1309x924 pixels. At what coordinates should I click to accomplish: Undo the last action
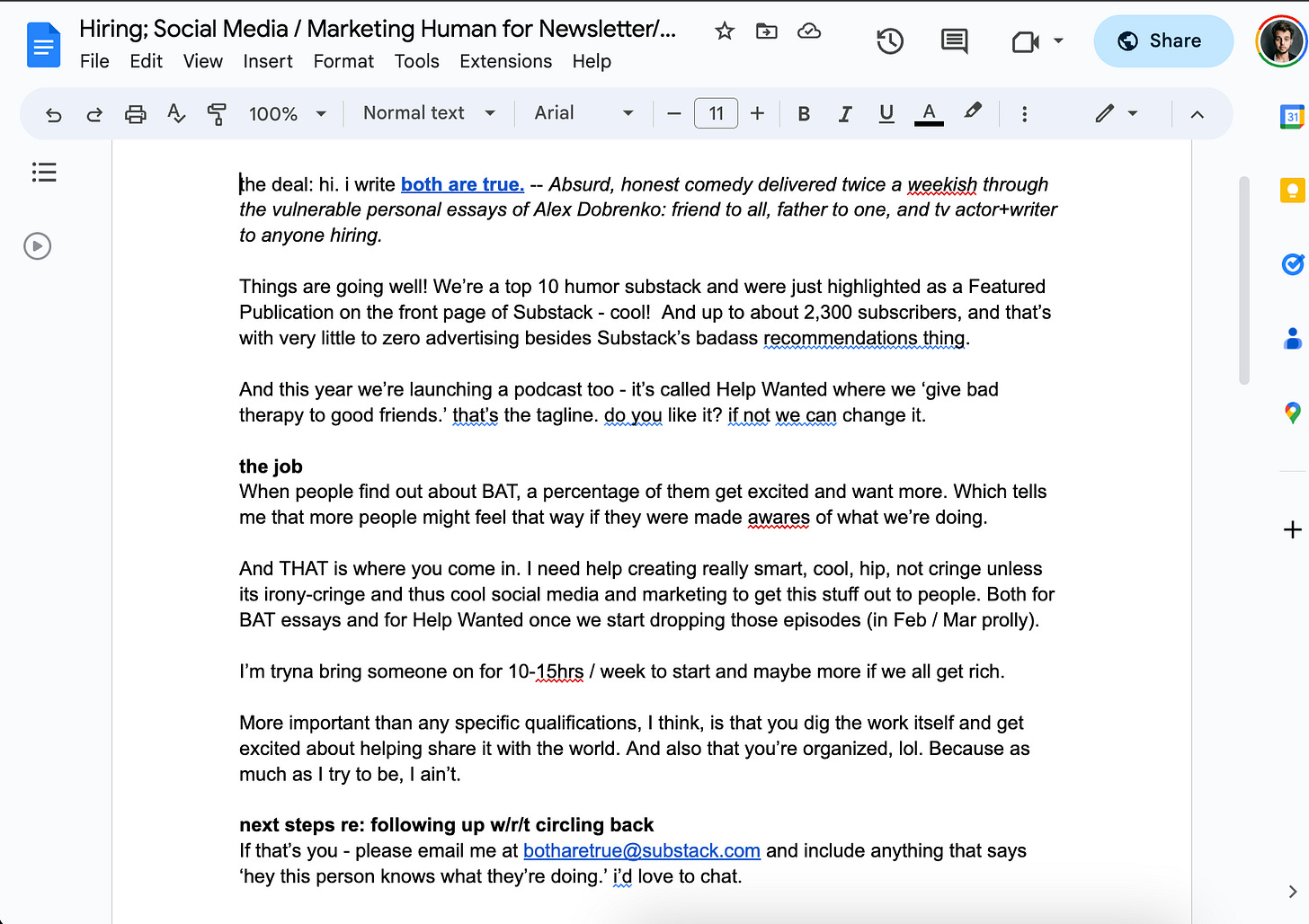pos(54,114)
